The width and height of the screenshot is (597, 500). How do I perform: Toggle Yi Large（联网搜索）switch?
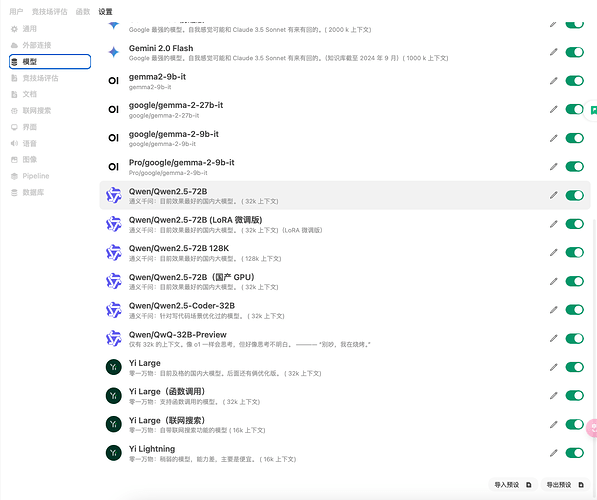[575, 425]
